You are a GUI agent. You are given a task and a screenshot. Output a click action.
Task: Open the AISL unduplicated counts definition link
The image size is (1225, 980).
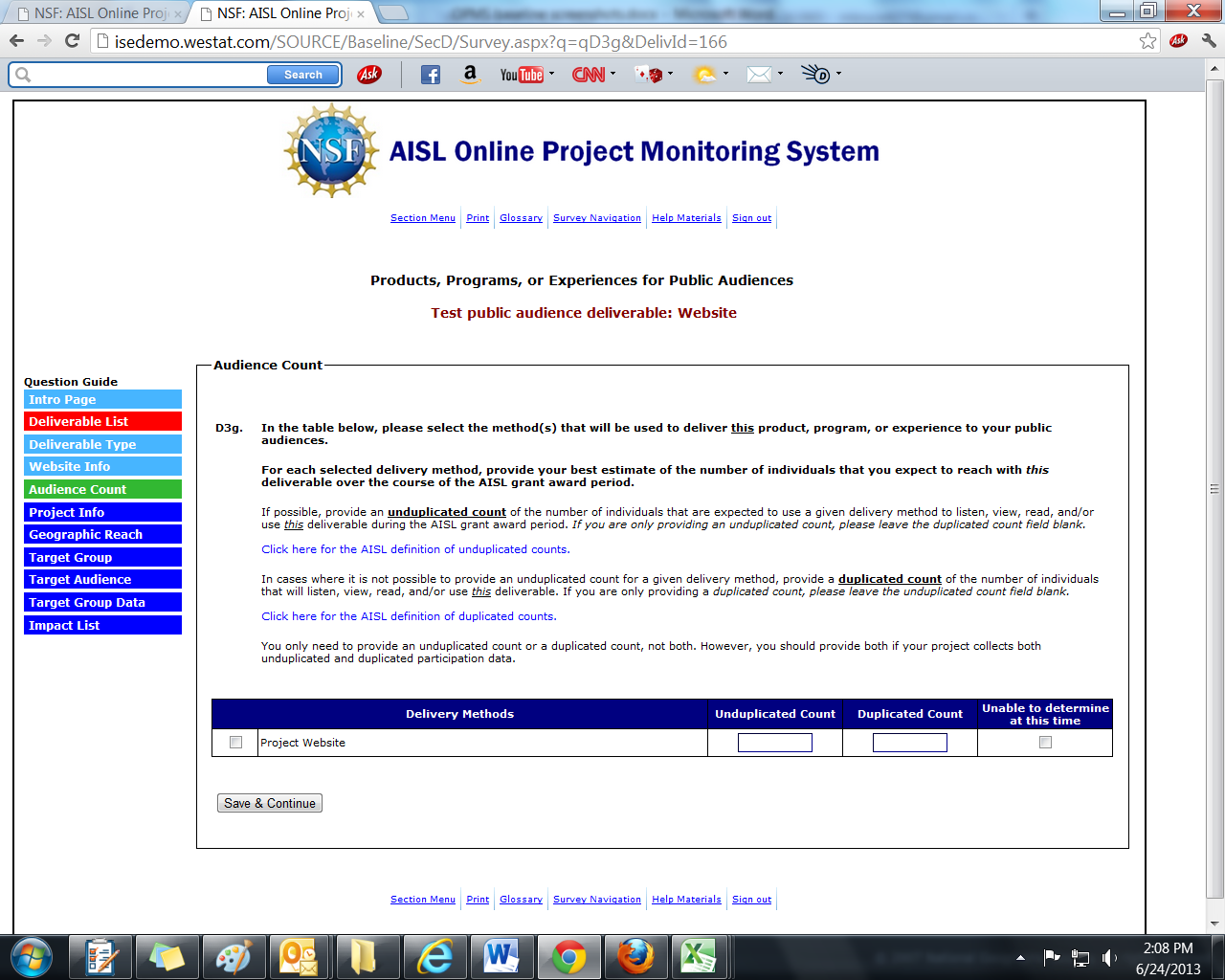click(415, 549)
